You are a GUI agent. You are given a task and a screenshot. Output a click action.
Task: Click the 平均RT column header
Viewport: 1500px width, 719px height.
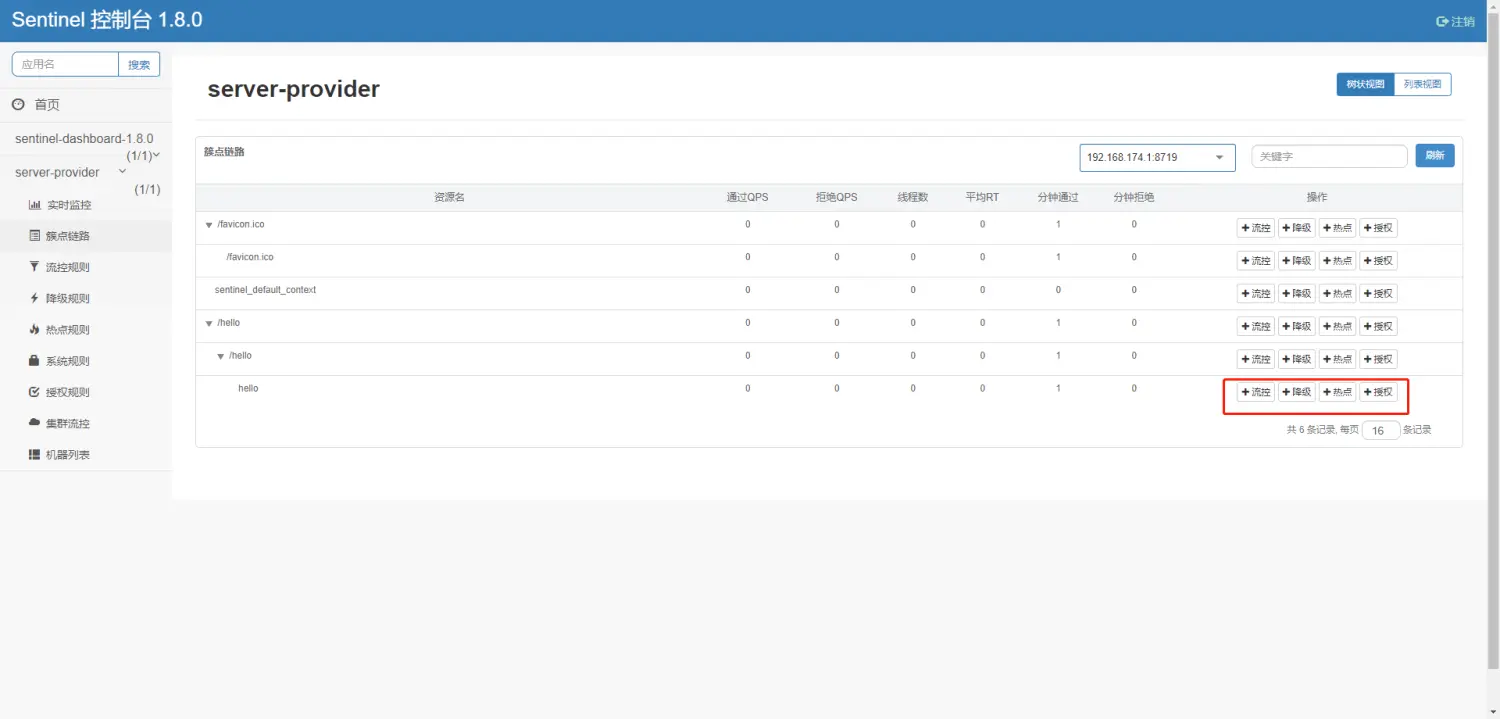(x=982, y=197)
